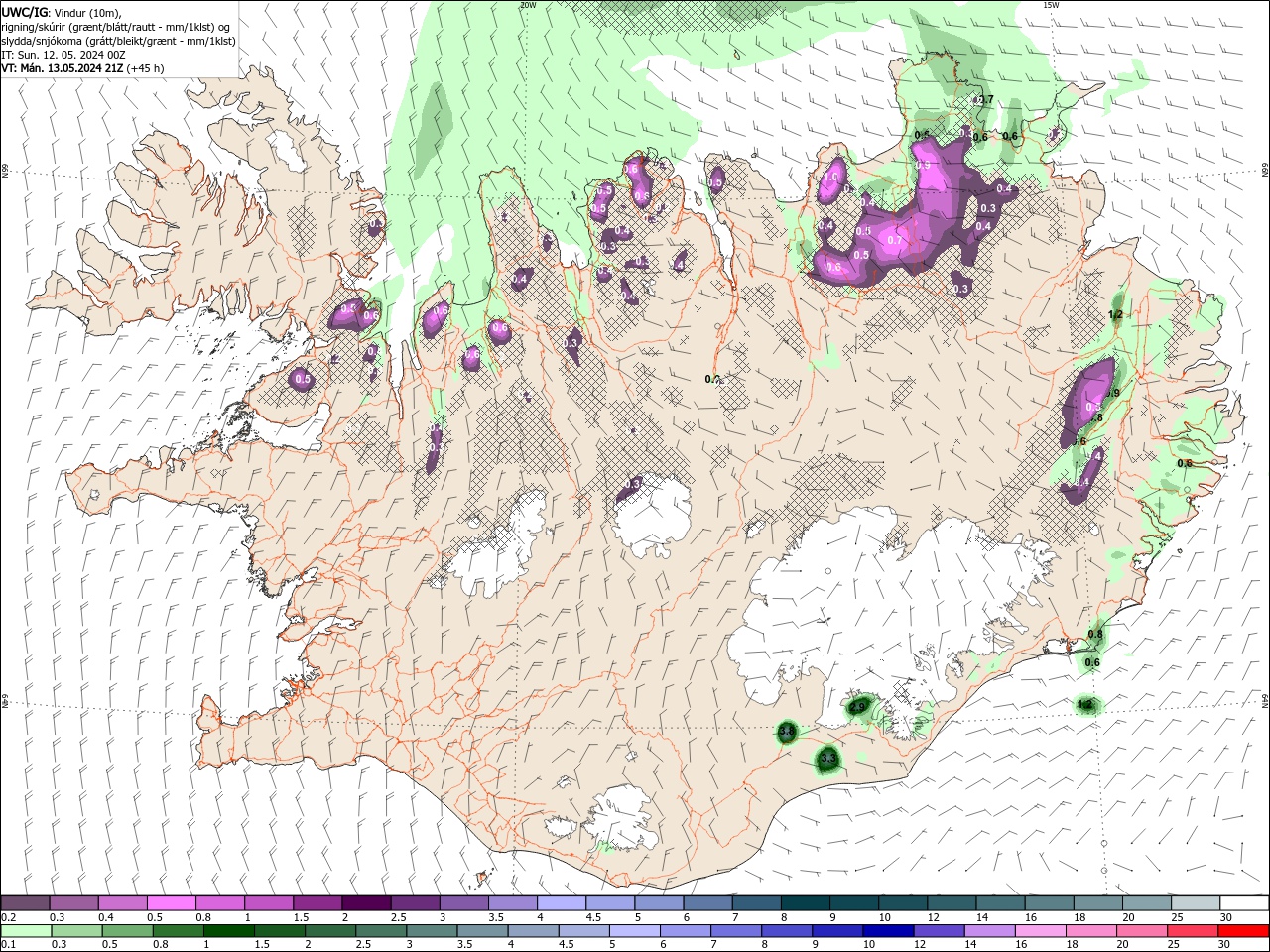Viewport: 1270px width, 952px height.
Task: Click the 15W longitude label
Action: pos(1052,5)
